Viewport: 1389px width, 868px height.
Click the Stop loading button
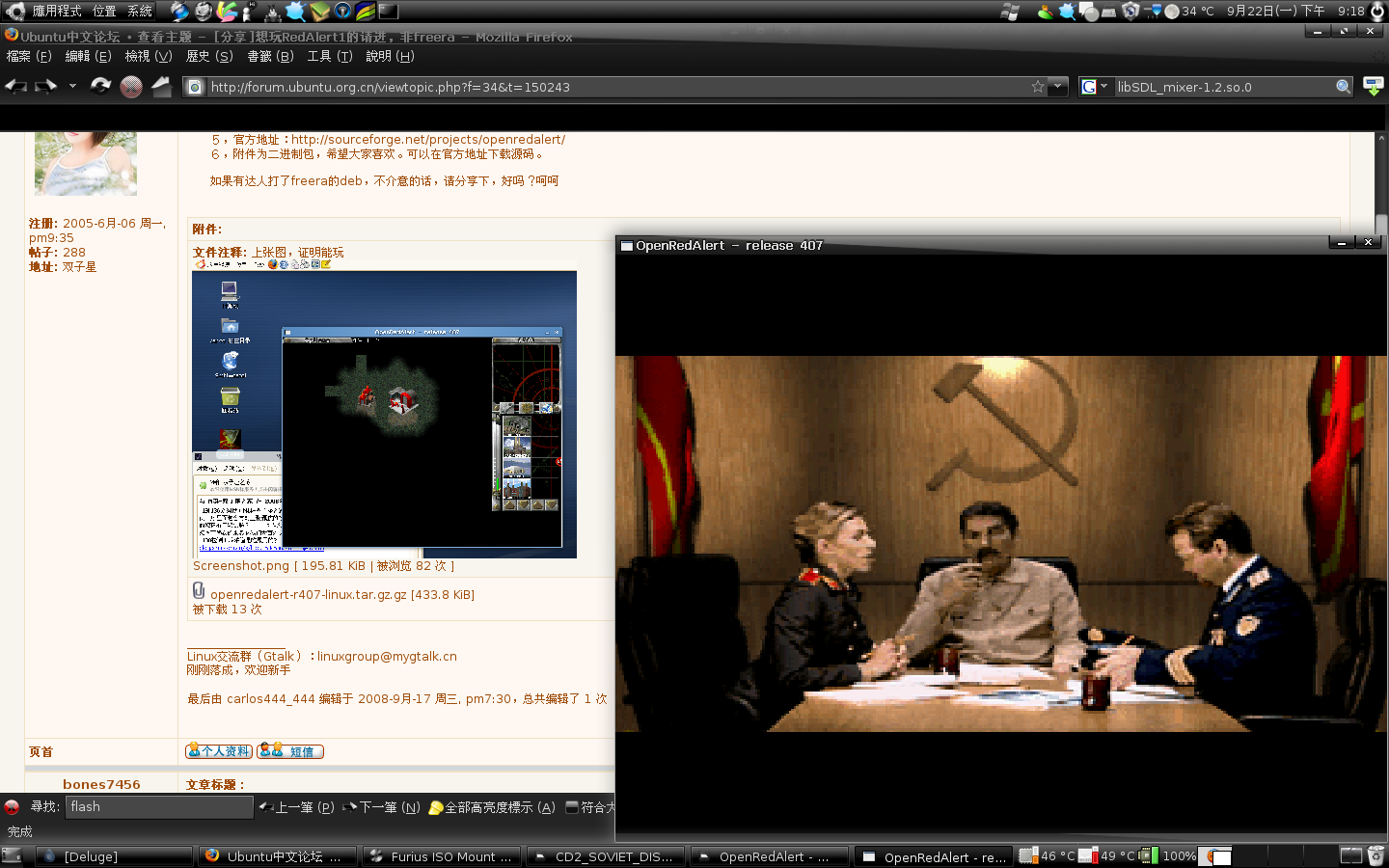pos(131,87)
